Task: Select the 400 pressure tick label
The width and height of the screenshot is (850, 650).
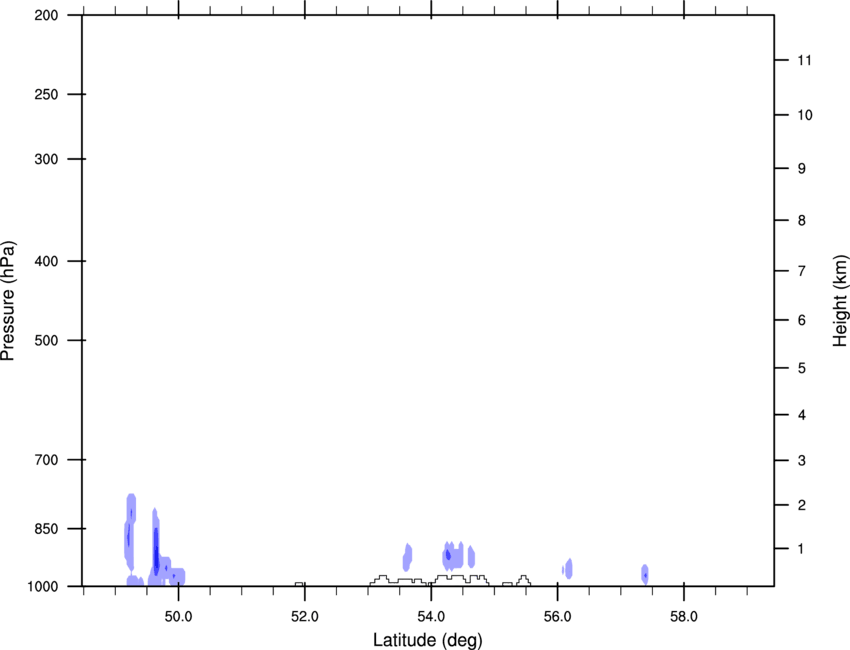Action: coord(46,261)
